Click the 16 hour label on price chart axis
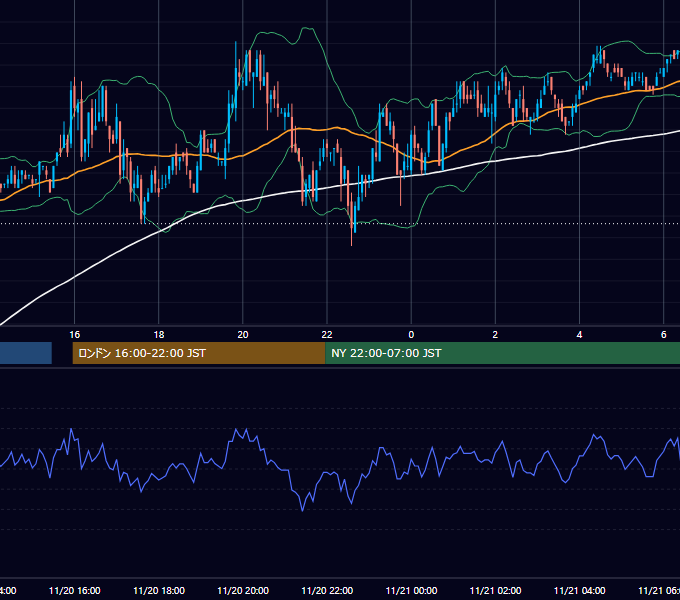Viewport: 680px width, 600px height. 75,335
